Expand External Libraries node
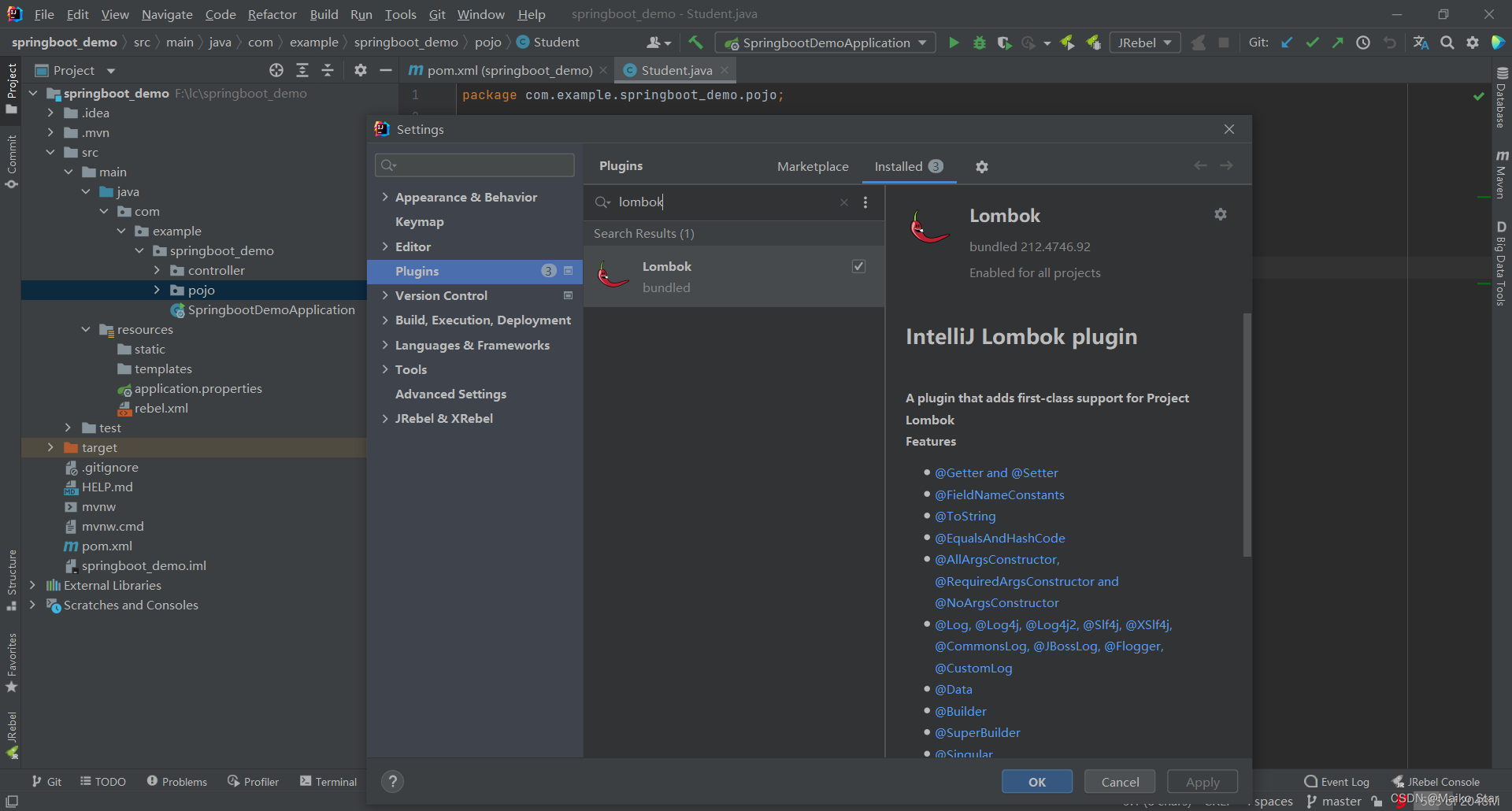 (x=32, y=585)
